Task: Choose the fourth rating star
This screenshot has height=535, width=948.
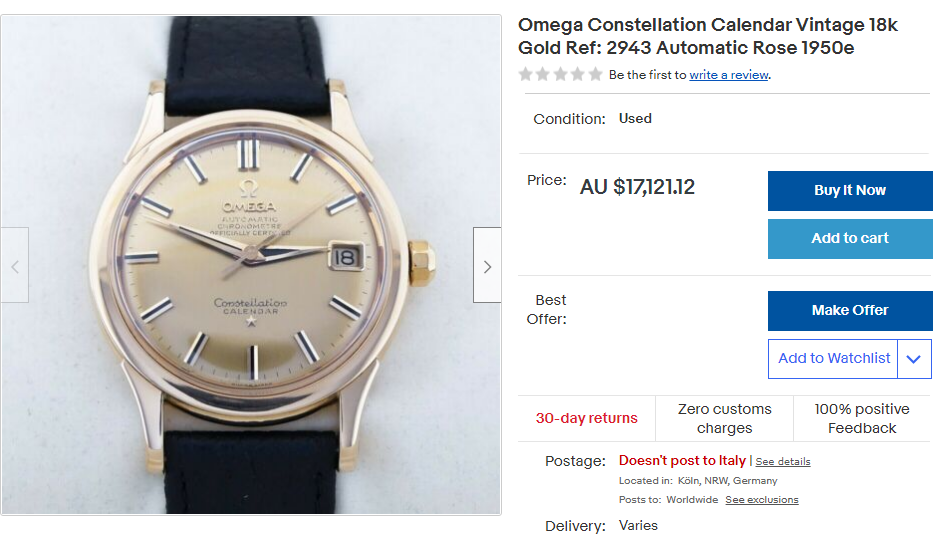Action: (x=578, y=75)
